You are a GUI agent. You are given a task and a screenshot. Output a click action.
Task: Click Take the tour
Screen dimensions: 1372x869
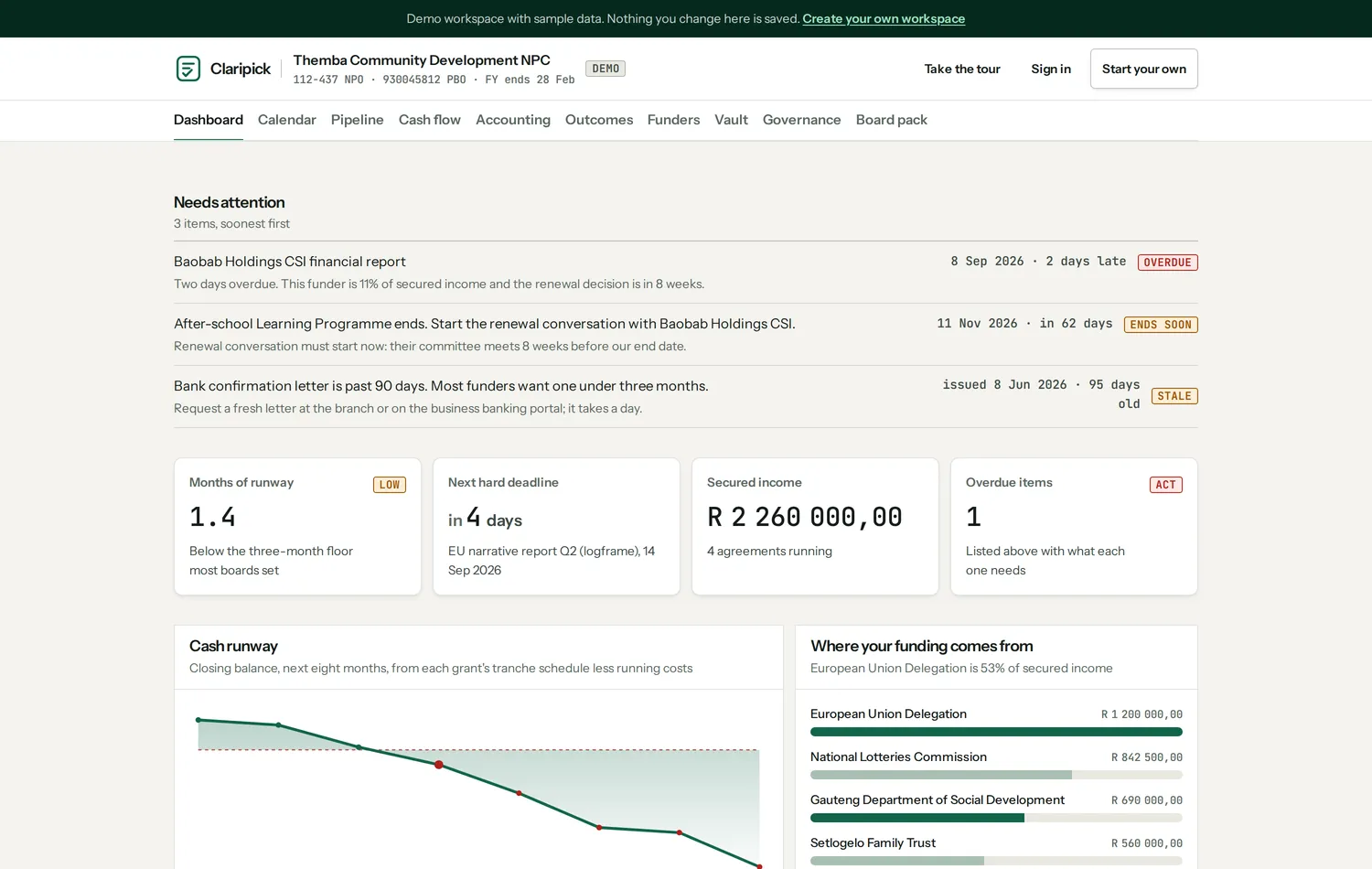[x=962, y=69]
